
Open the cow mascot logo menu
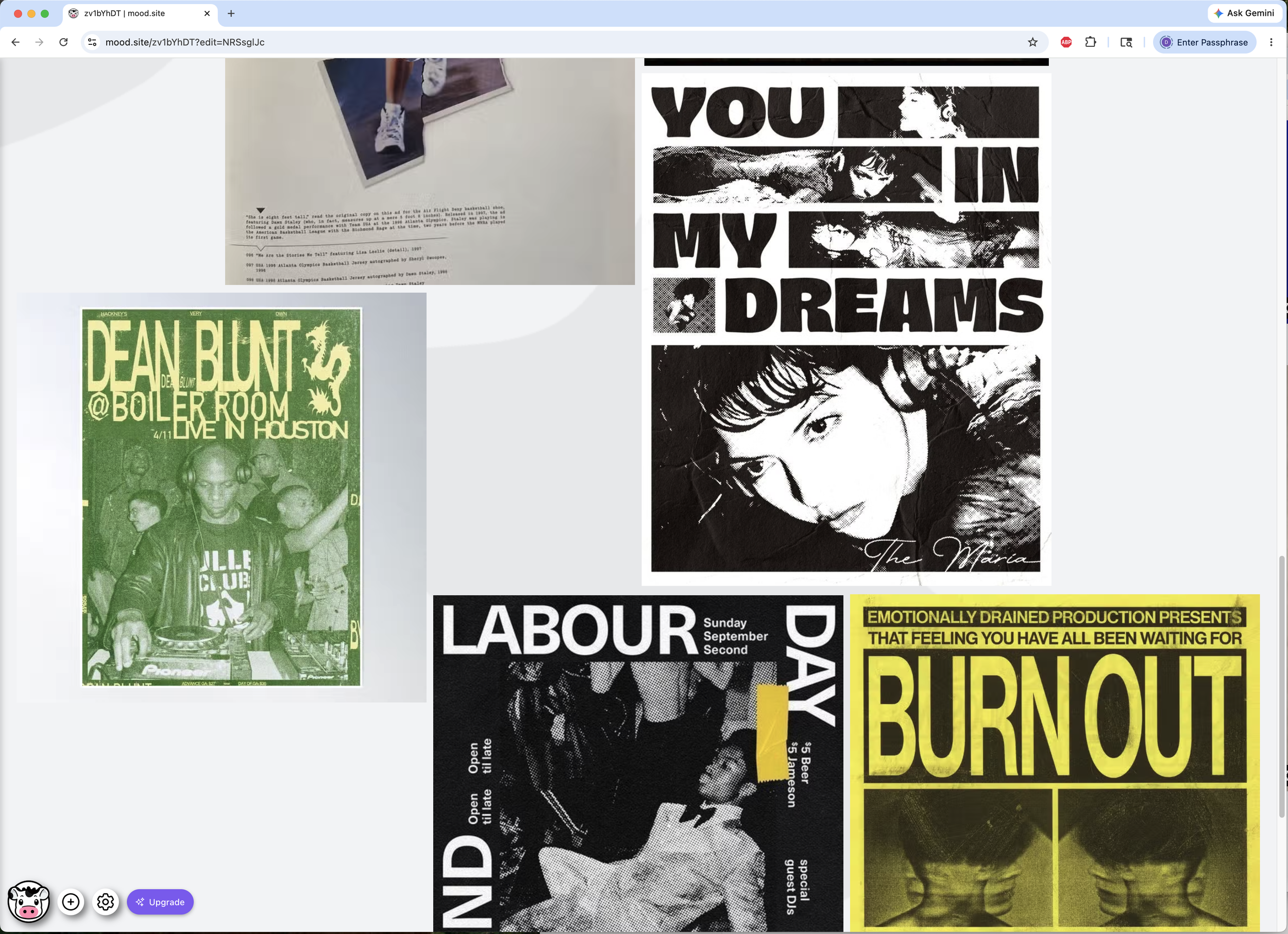[28, 902]
